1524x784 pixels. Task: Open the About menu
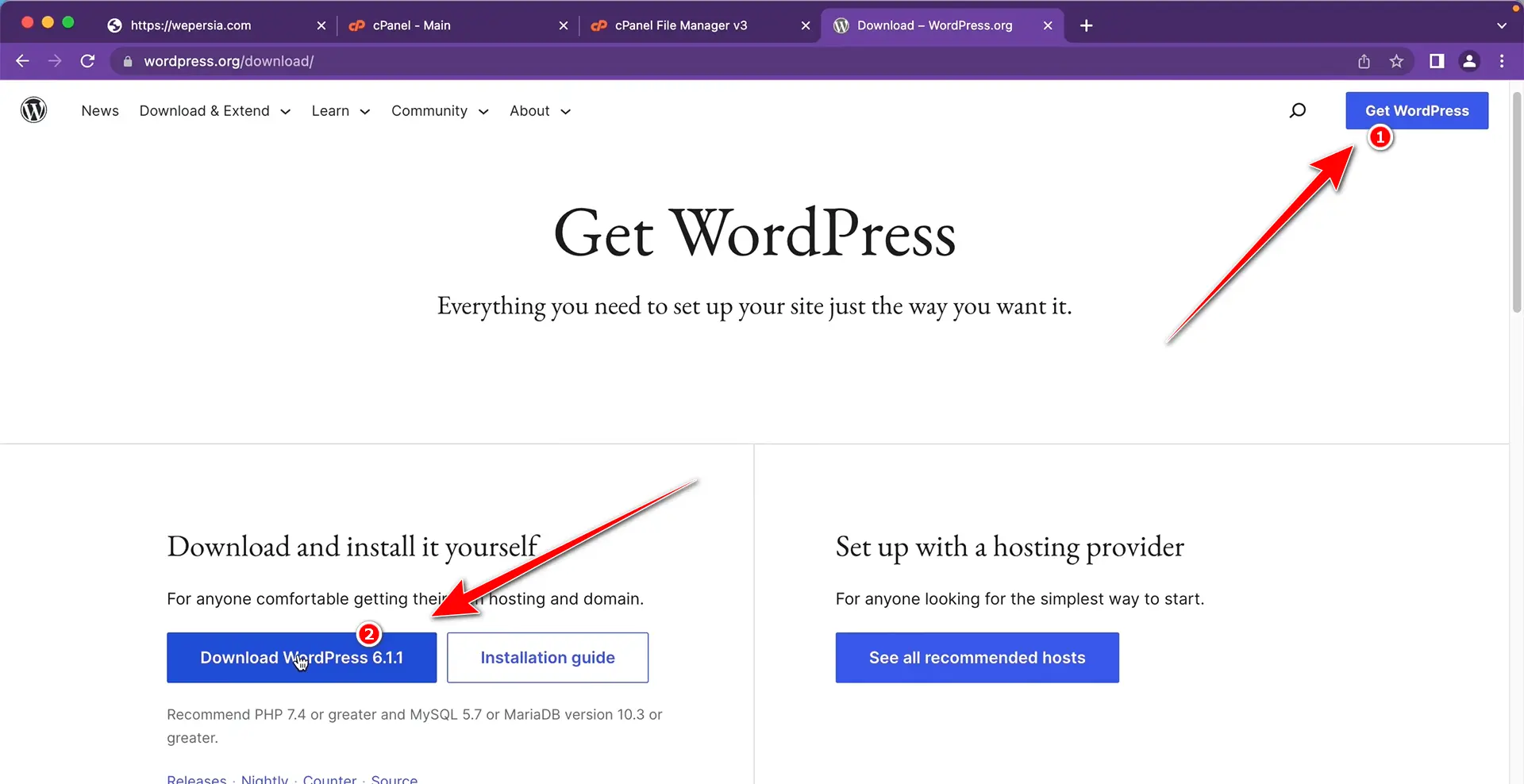(x=529, y=111)
